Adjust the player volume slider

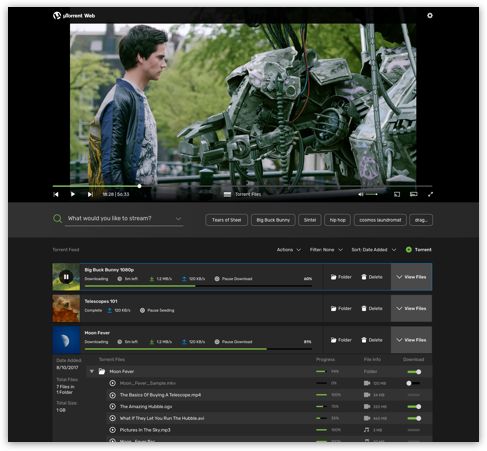(372, 194)
